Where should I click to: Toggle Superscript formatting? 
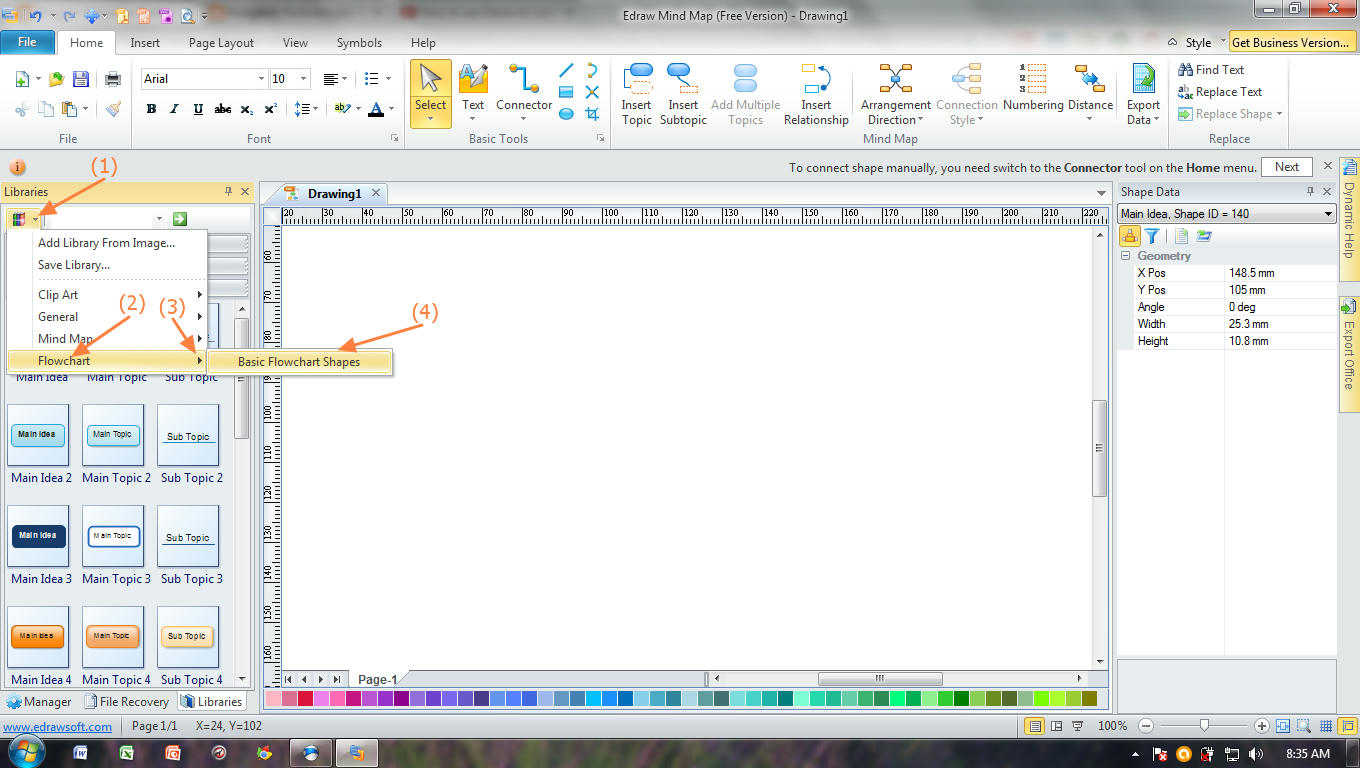tap(271, 109)
